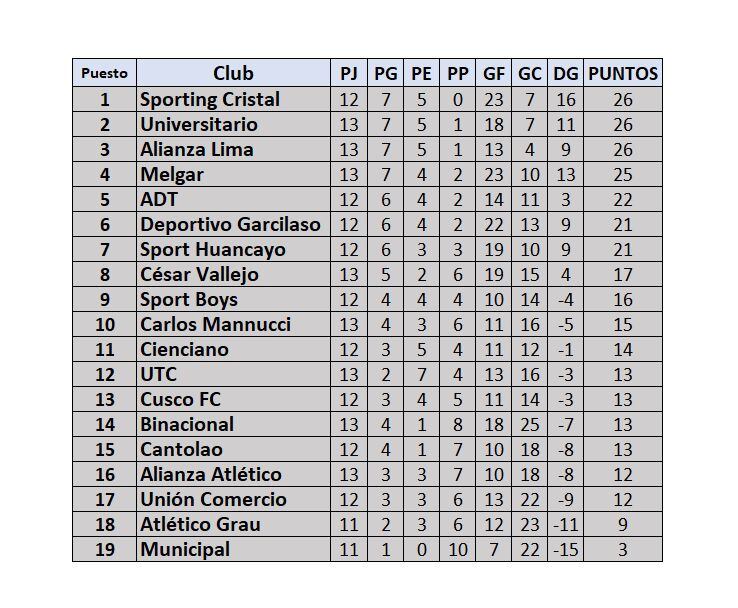Select the César Vallejo club name

(200, 274)
